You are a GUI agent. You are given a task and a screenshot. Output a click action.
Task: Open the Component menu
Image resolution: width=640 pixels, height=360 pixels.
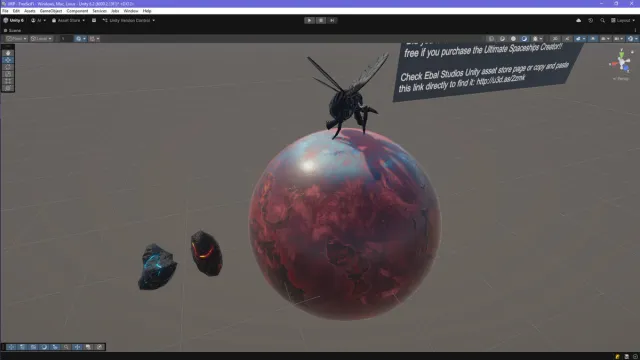click(x=77, y=11)
